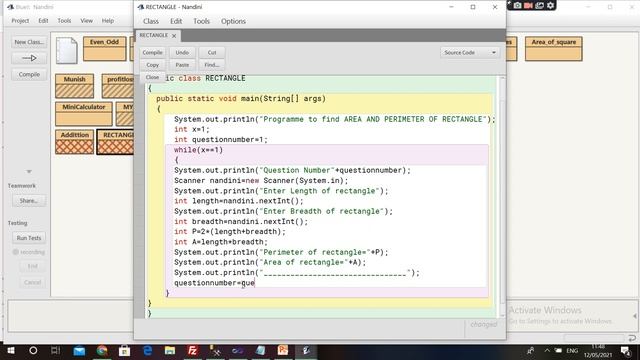Click the ENG language indicator
Viewport: 640px width, 360px height.
coord(572,351)
